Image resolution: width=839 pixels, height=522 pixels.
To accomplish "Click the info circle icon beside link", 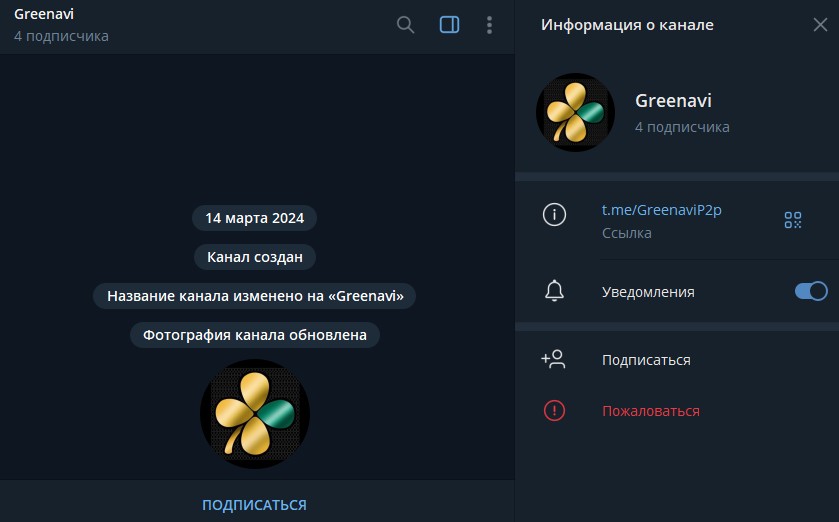I will (554, 214).
